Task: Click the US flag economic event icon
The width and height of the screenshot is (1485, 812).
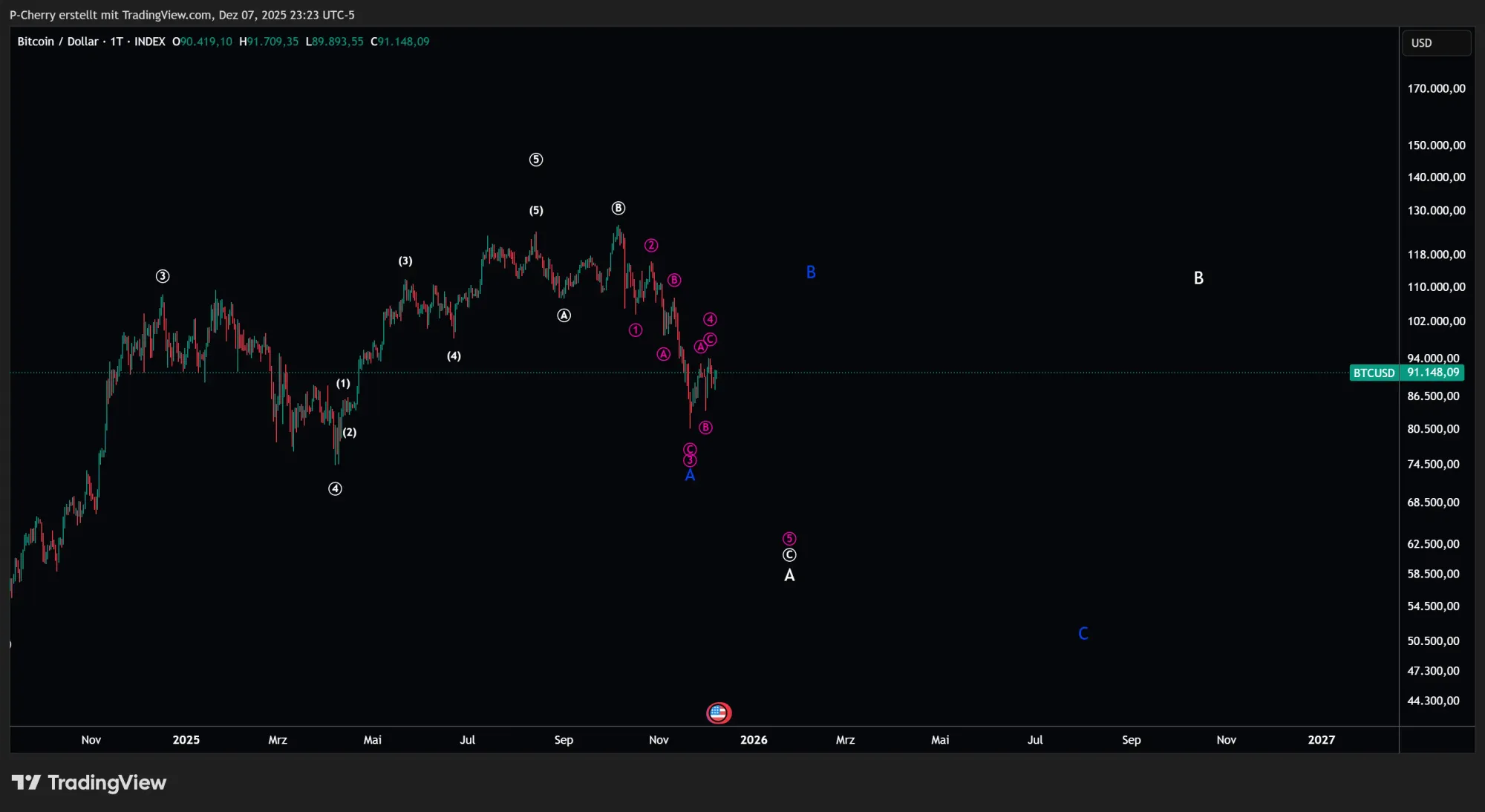Action: coord(718,713)
